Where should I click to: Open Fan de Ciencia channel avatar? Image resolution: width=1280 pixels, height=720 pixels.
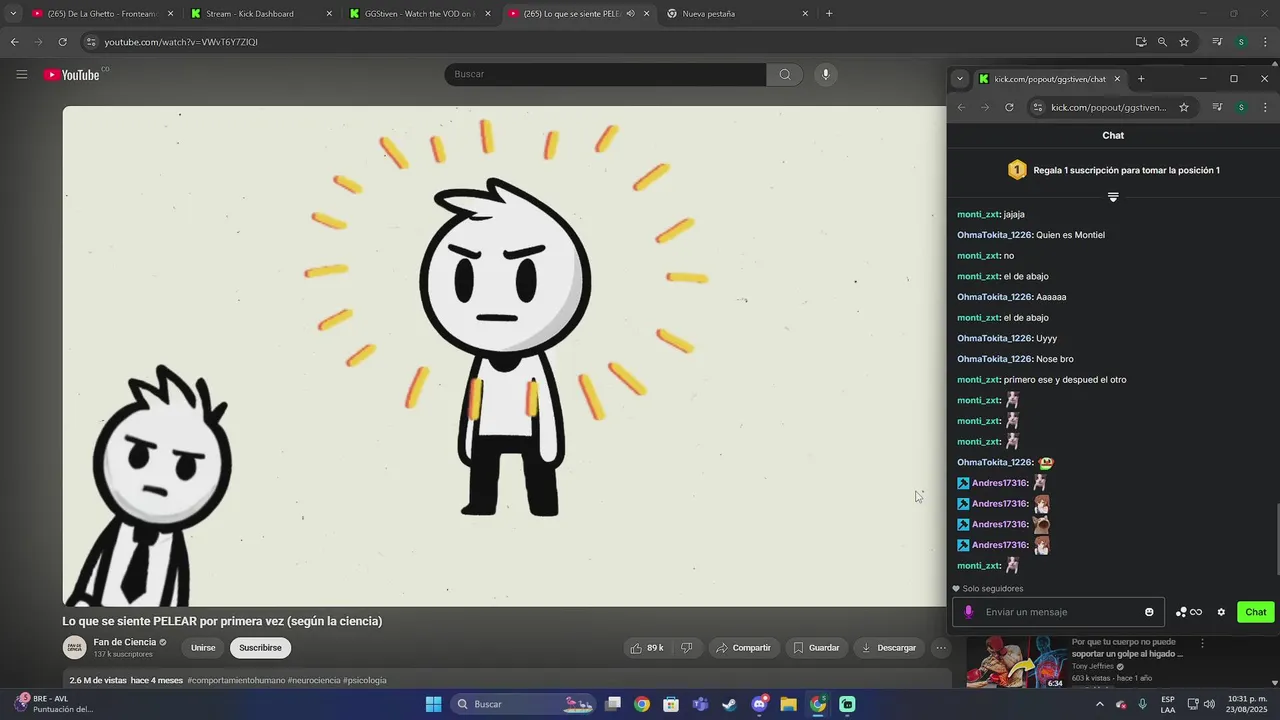click(75, 648)
